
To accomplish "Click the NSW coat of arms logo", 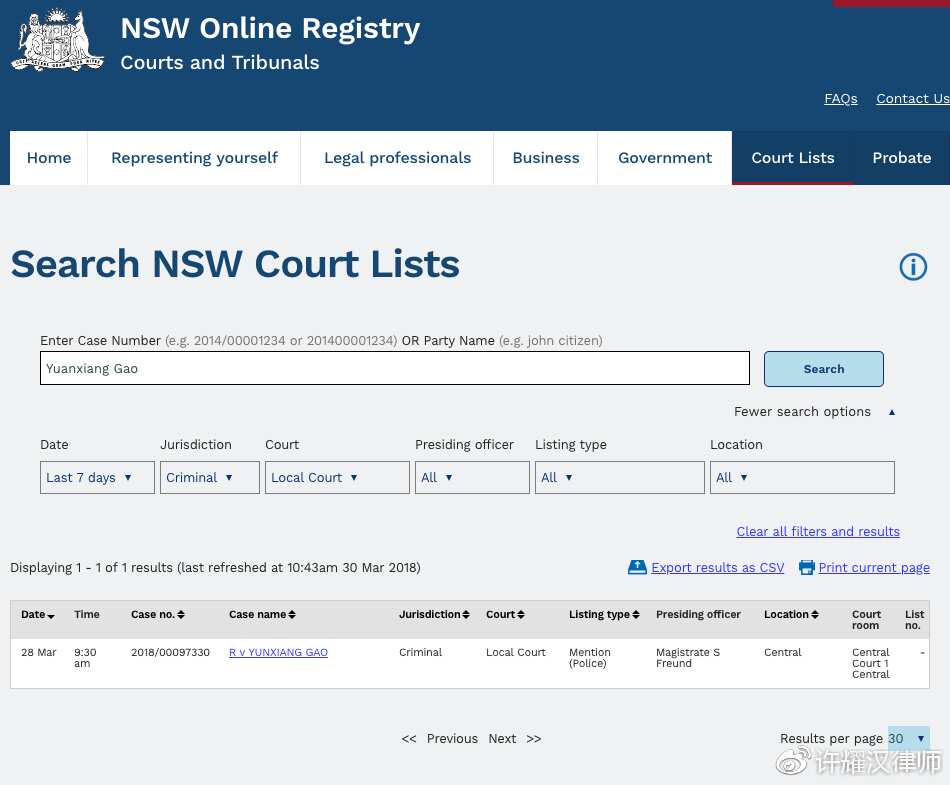I will click(57, 40).
